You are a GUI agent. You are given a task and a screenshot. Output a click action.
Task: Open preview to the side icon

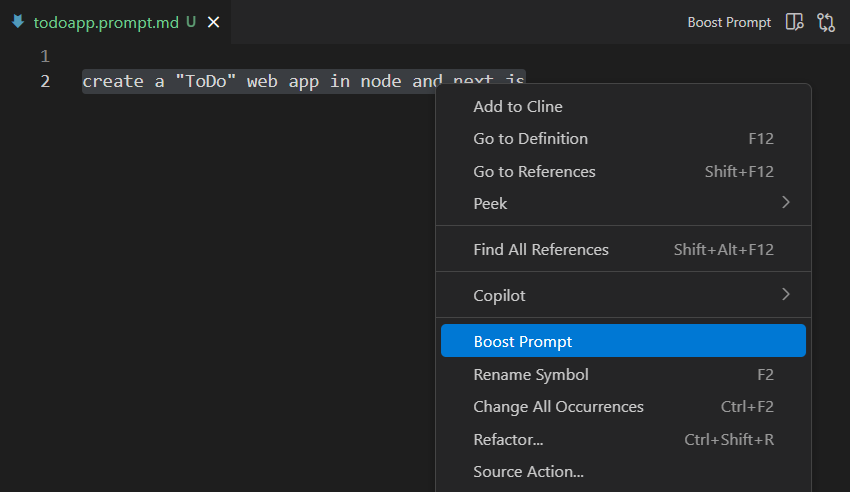point(794,22)
